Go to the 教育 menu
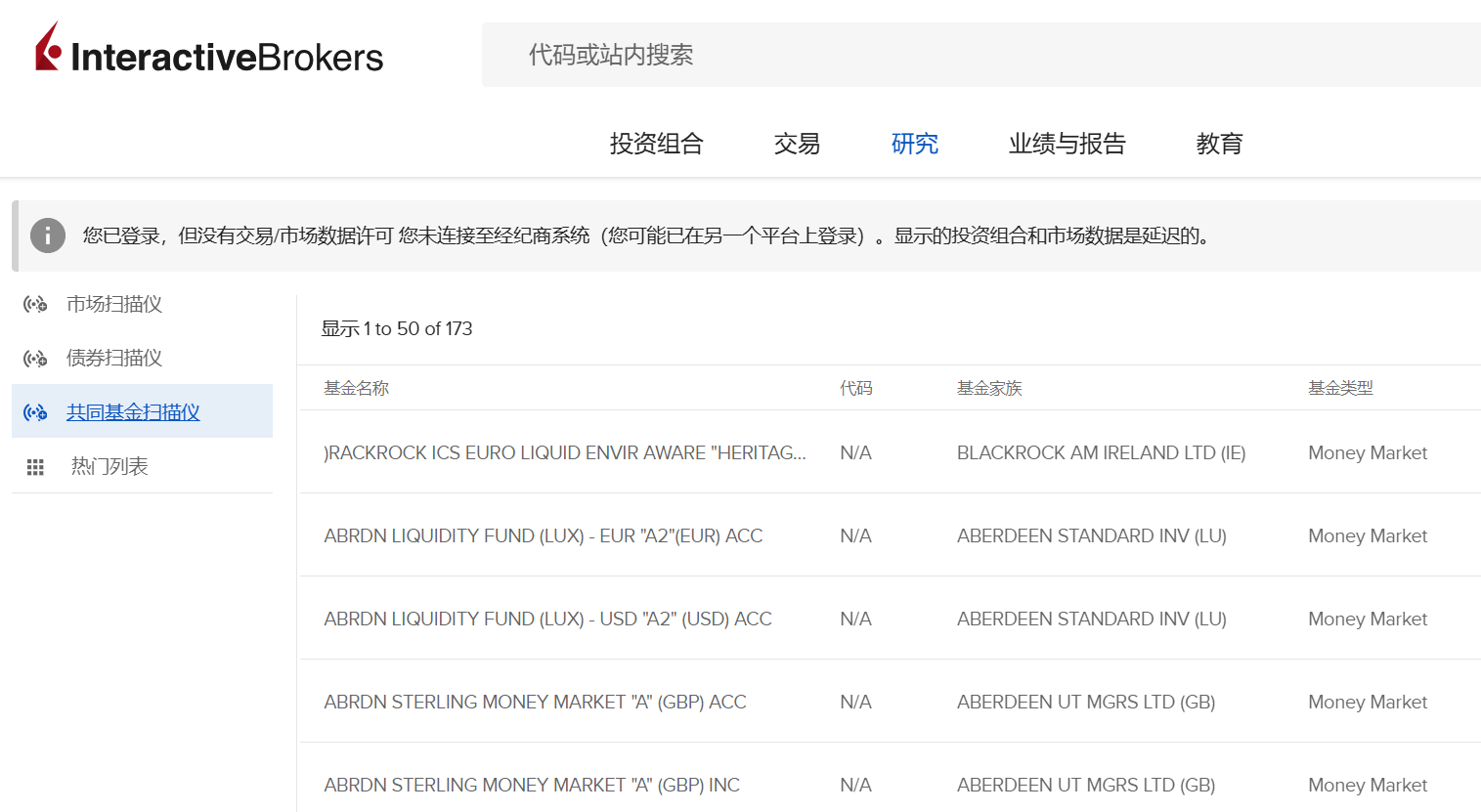The width and height of the screenshot is (1481, 812). (1219, 144)
